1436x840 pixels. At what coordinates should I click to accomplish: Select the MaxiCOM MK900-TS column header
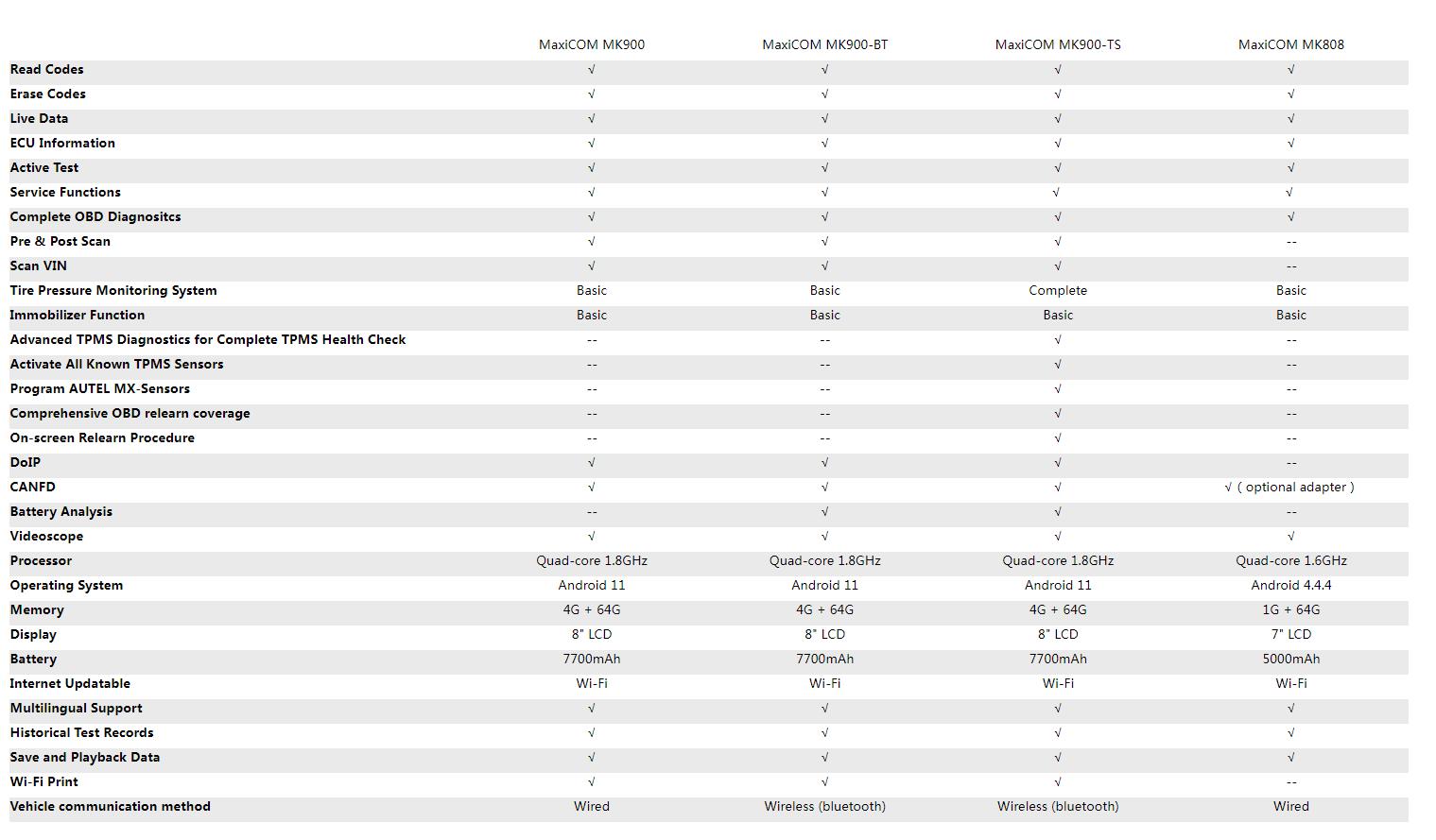point(1057,44)
